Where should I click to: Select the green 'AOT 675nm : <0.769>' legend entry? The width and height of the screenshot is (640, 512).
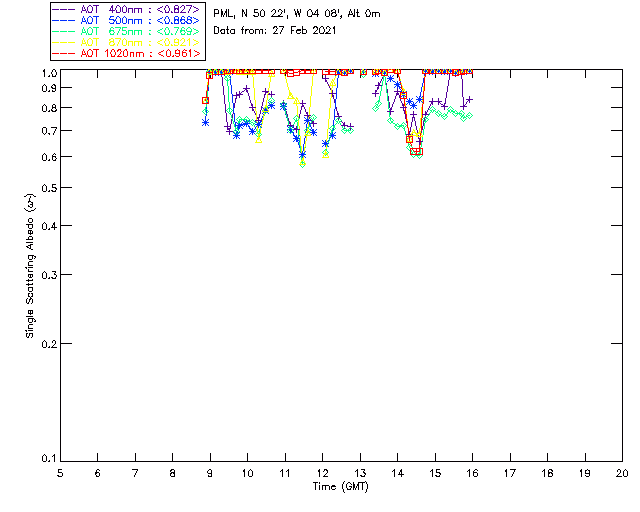coord(127,31)
